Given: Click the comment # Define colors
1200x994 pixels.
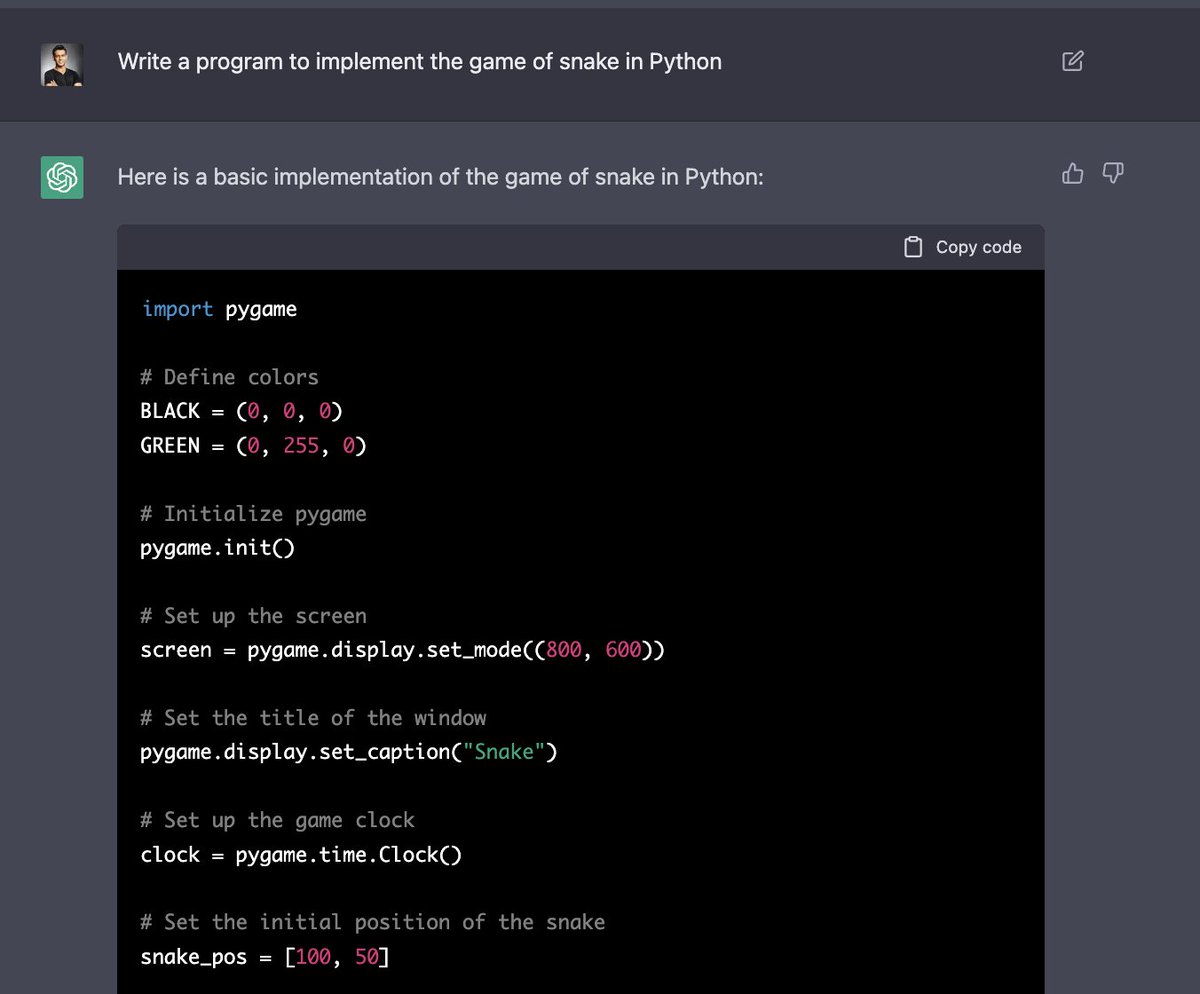Looking at the screenshot, I should 228,377.
